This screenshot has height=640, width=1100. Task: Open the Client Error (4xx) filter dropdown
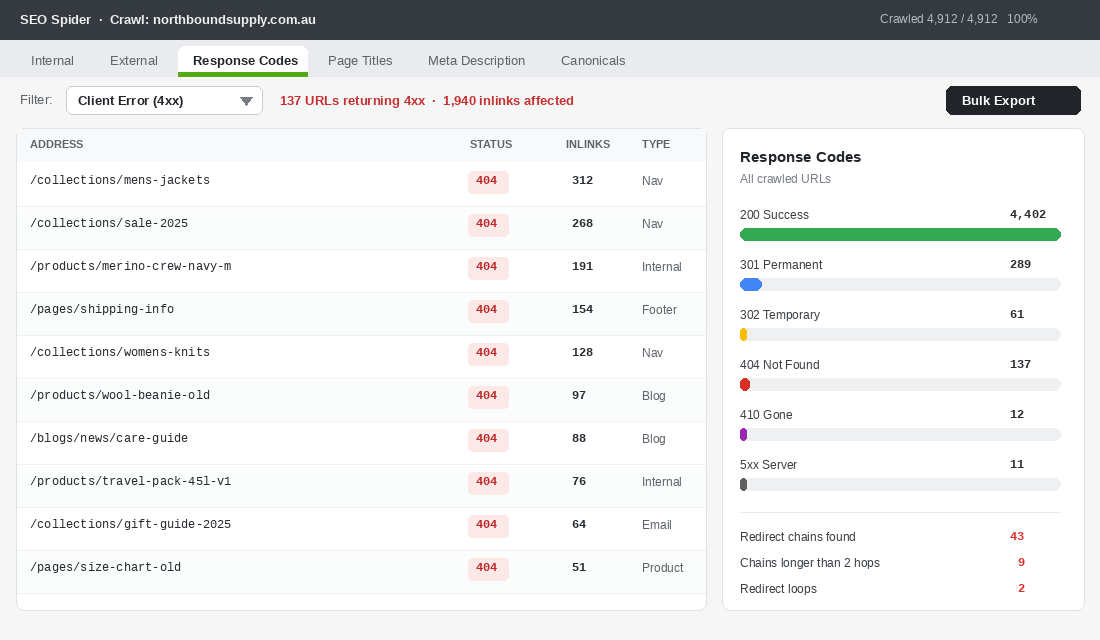(x=164, y=100)
